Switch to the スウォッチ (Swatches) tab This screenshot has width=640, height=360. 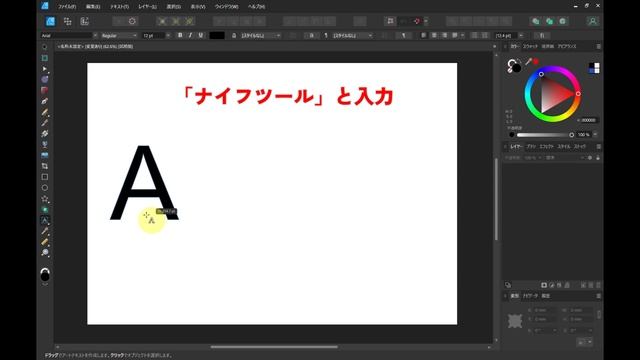(531, 47)
